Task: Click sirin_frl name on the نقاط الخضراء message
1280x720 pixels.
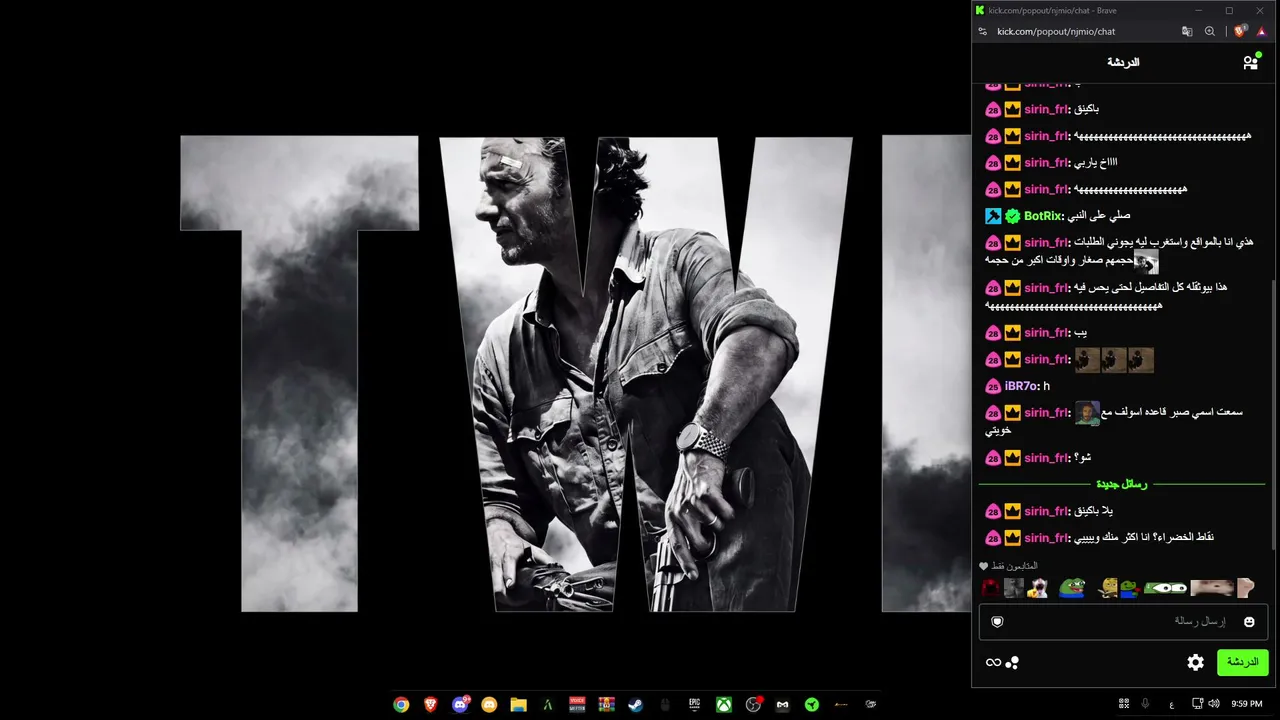Action: point(1046,538)
